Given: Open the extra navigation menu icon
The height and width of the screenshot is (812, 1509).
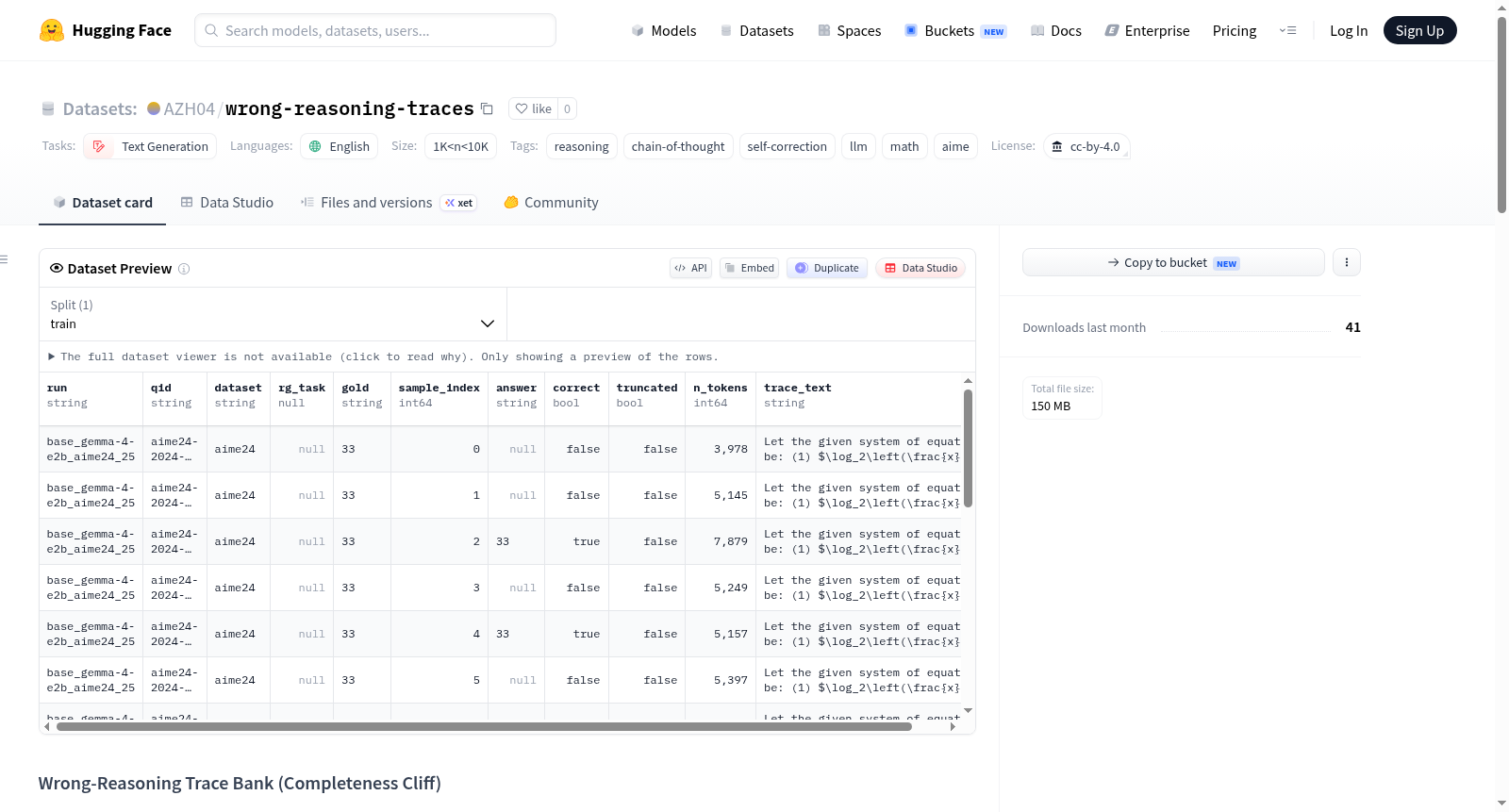Looking at the screenshot, I should (x=1287, y=30).
